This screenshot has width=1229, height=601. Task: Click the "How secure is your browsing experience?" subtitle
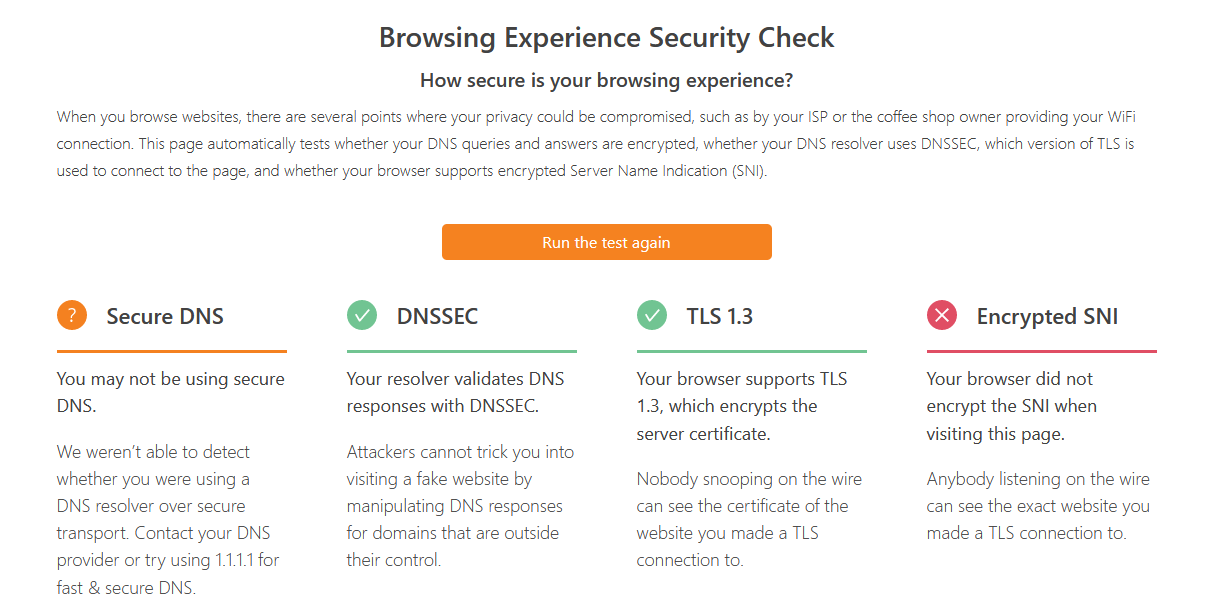[x=606, y=80]
